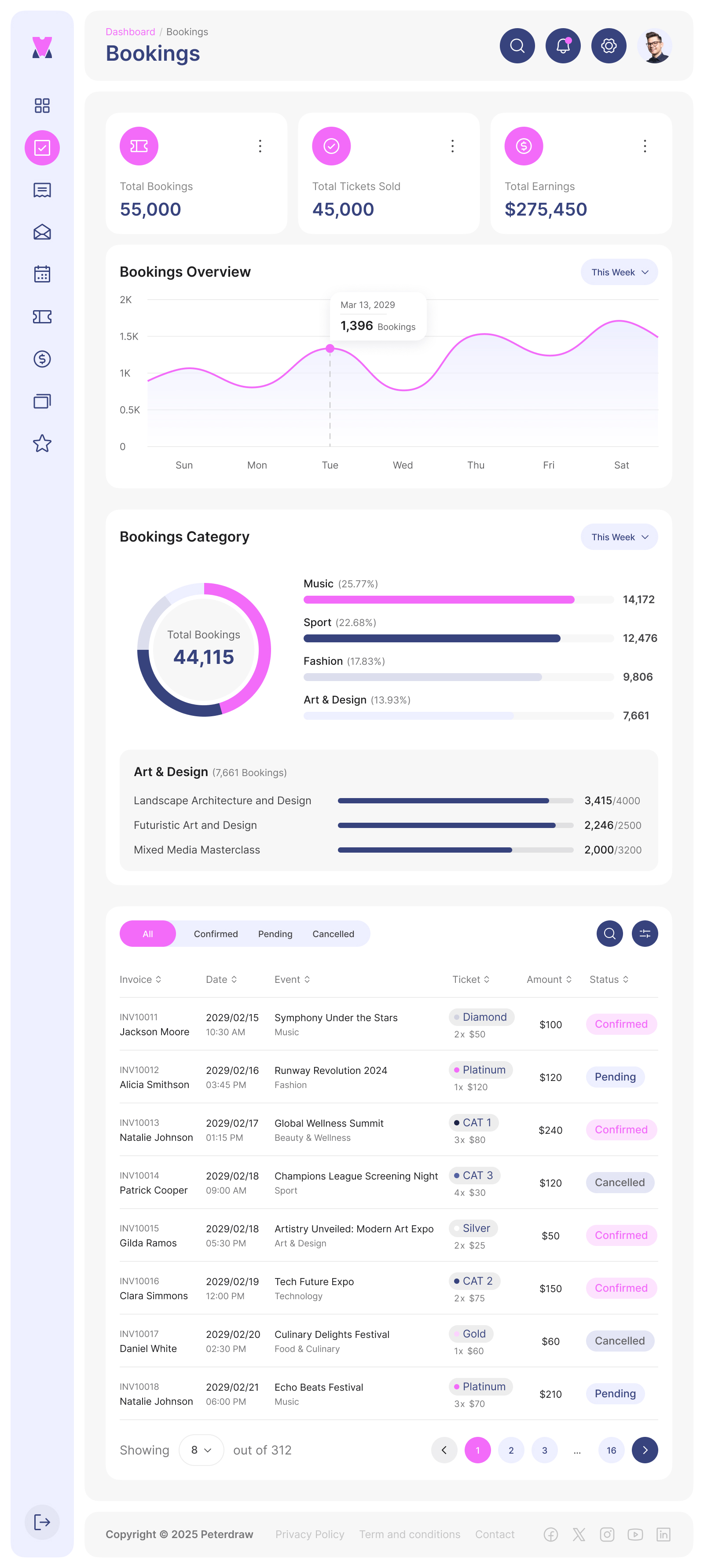Open the table filter icon above bookings list
This screenshot has width=704, height=1568.
pos(645,933)
